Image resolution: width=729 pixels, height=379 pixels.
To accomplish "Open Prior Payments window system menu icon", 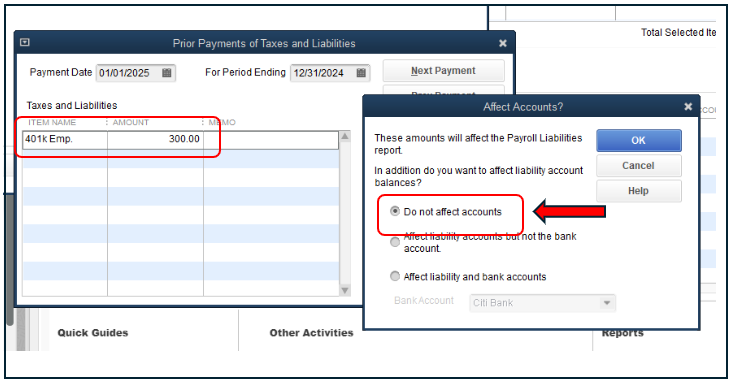I will point(25,42).
